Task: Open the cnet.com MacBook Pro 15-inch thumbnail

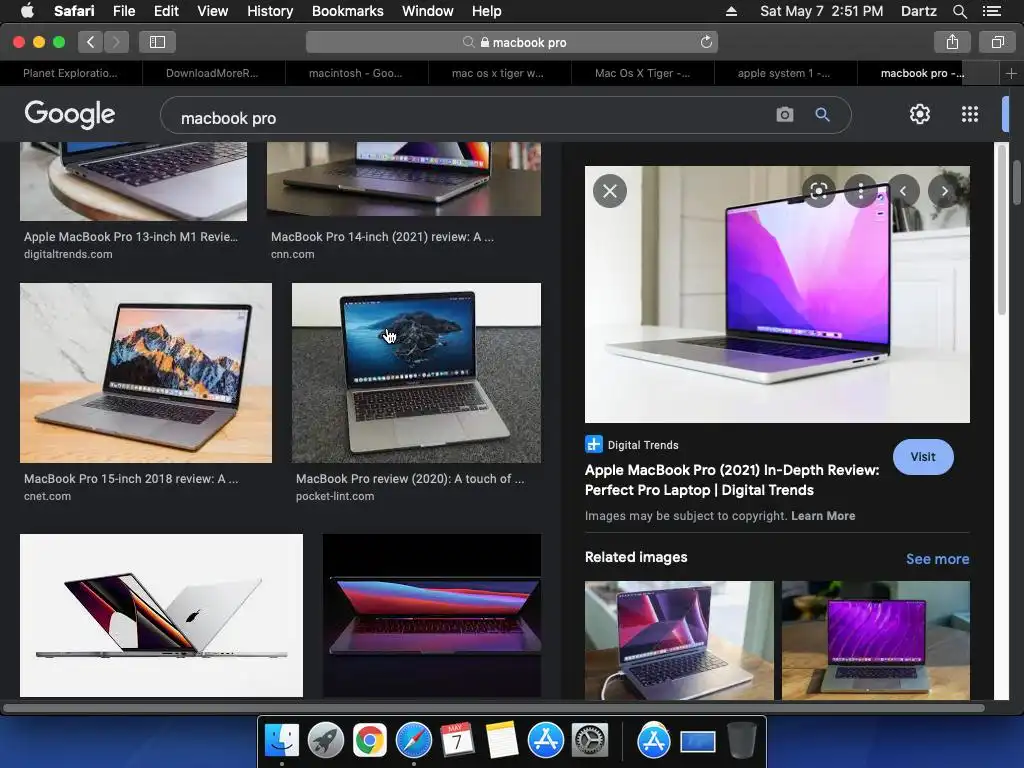Action: [x=146, y=373]
